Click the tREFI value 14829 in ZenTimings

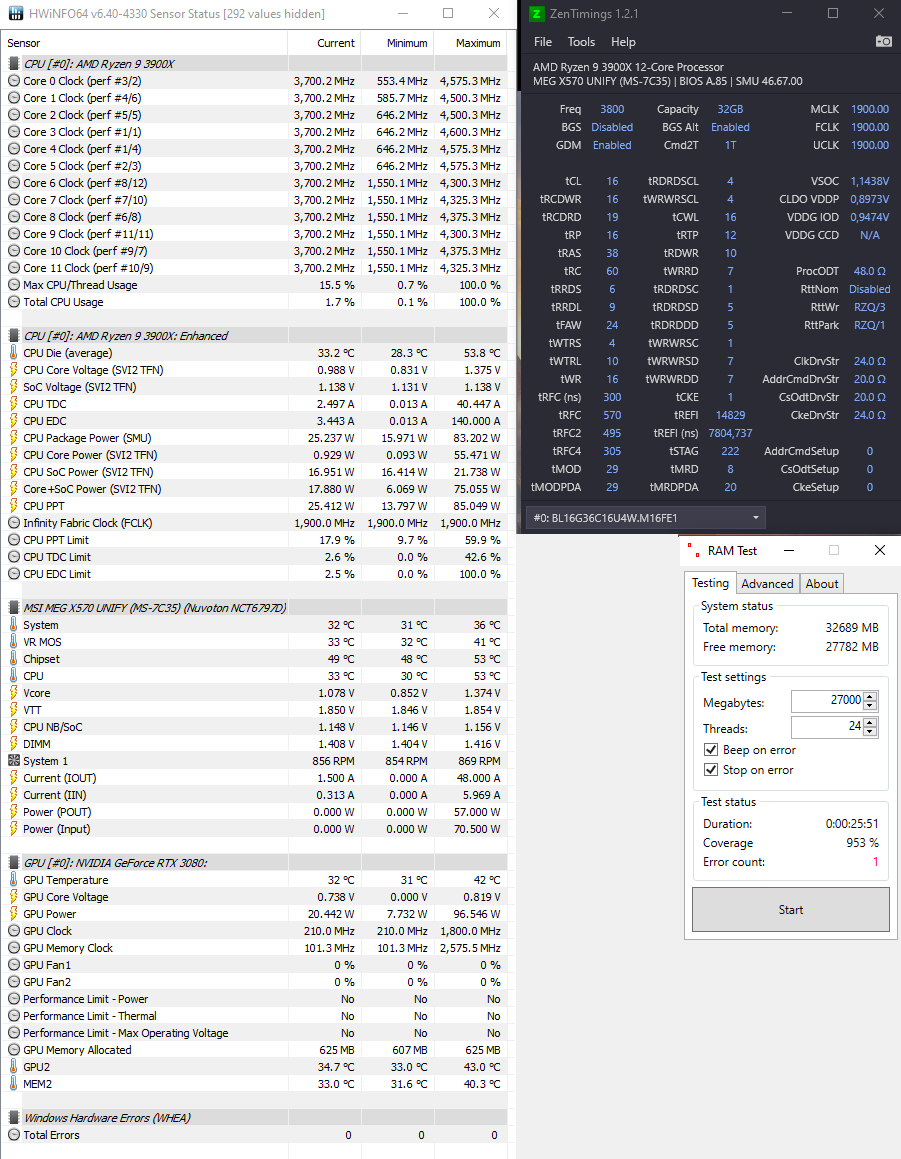(x=730, y=415)
